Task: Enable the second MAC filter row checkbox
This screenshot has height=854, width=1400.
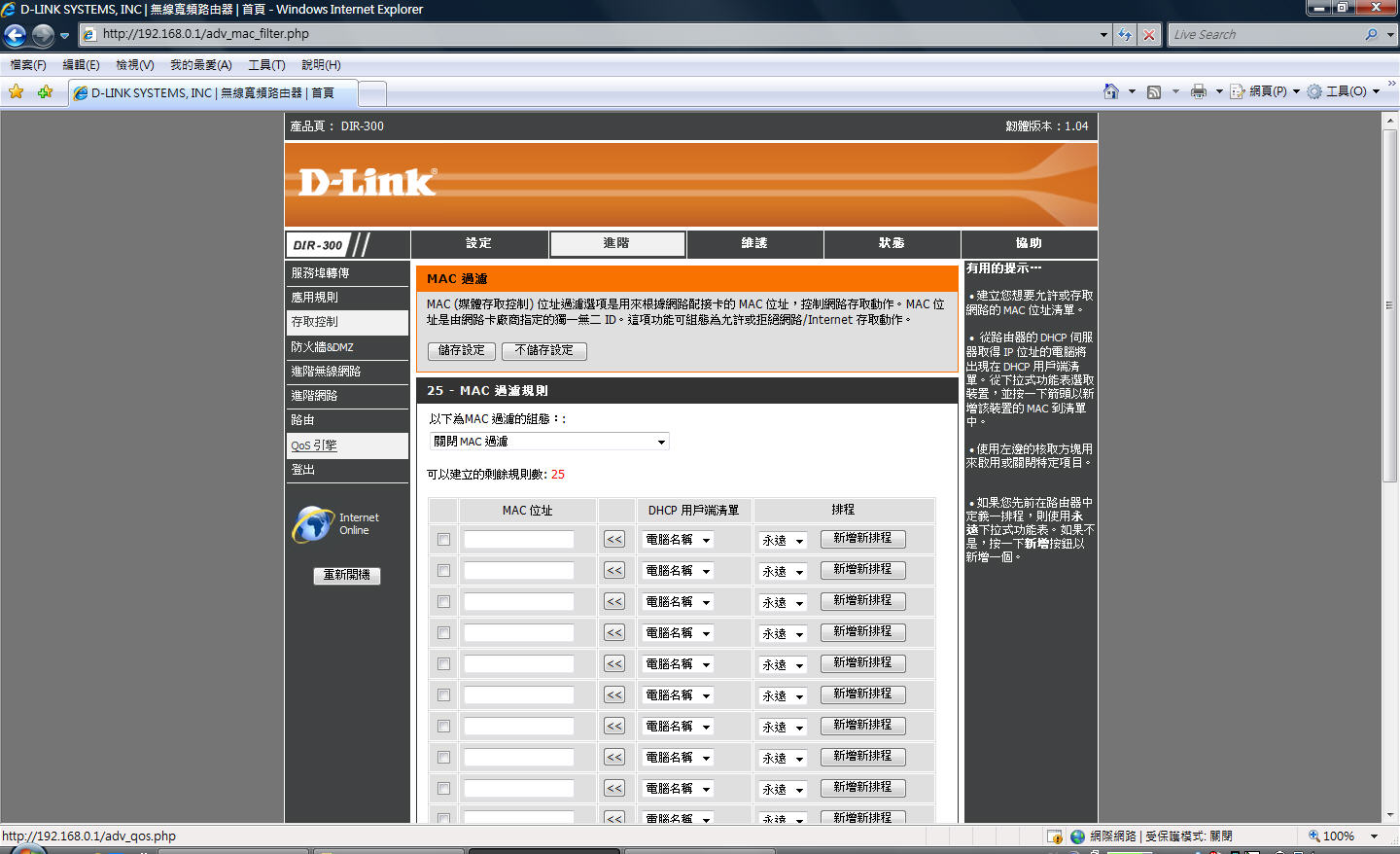Action: coord(443,570)
